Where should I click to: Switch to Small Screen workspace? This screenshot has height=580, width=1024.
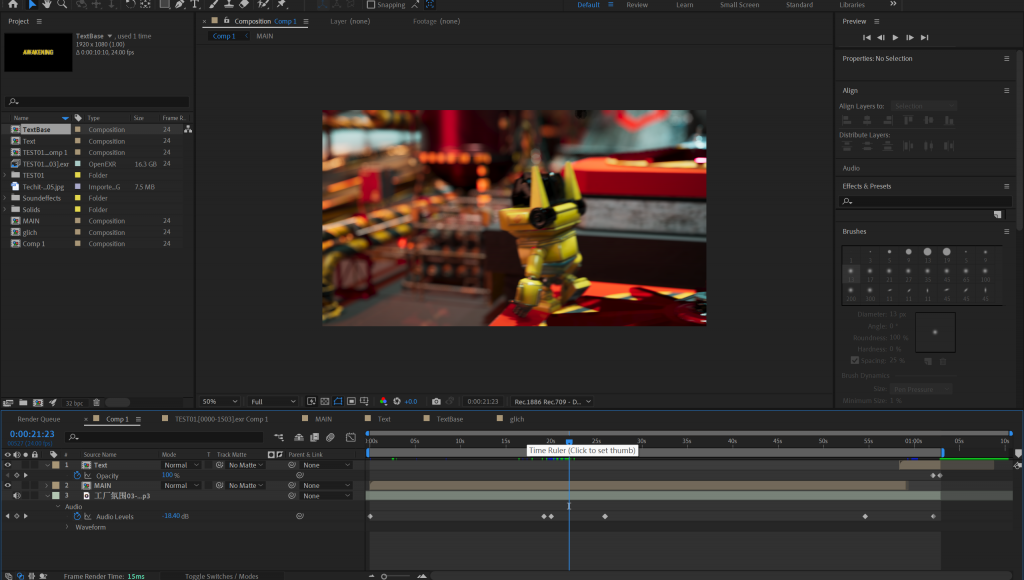pyautogui.click(x=739, y=5)
